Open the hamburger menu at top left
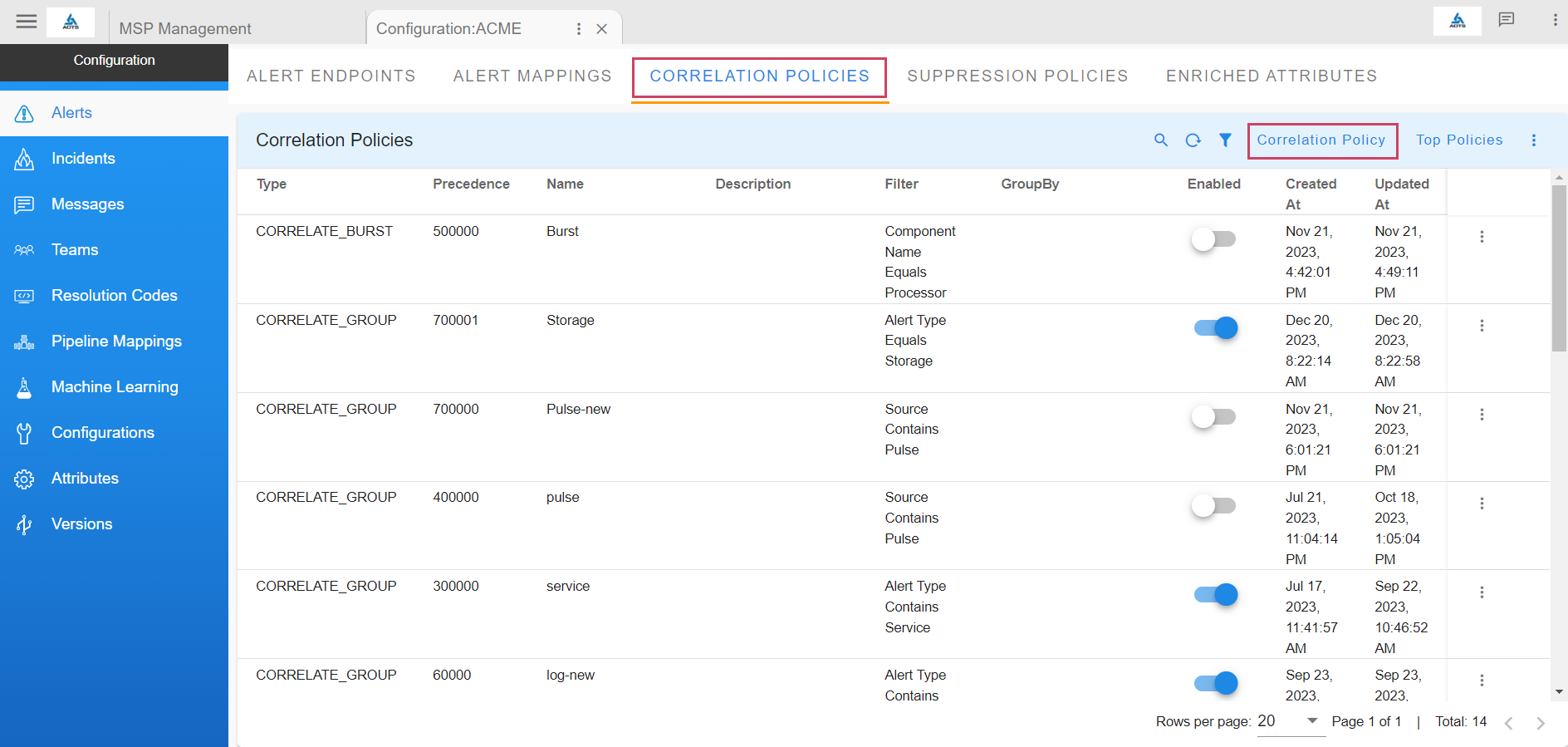The width and height of the screenshot is (1568, 747). point(27,22)
